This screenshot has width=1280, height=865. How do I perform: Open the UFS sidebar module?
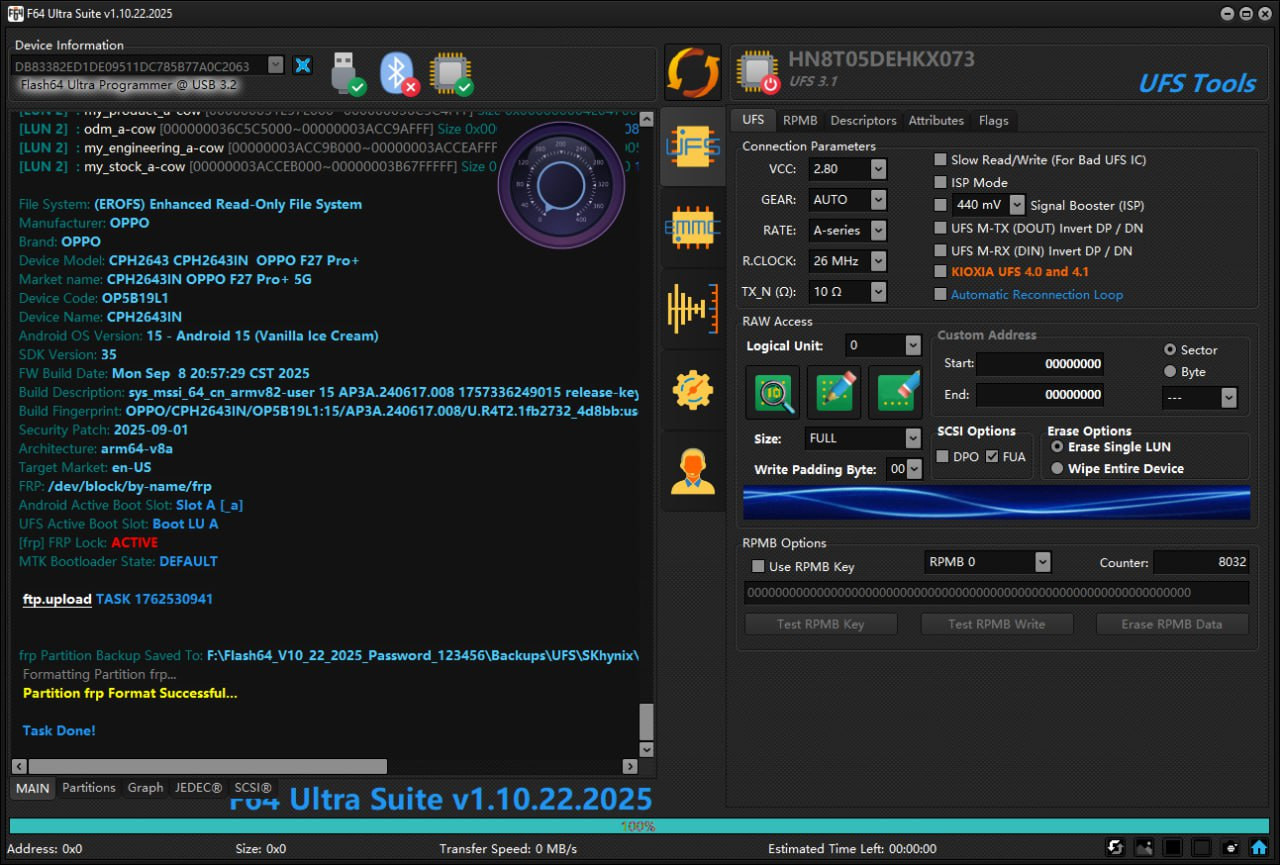693,146
